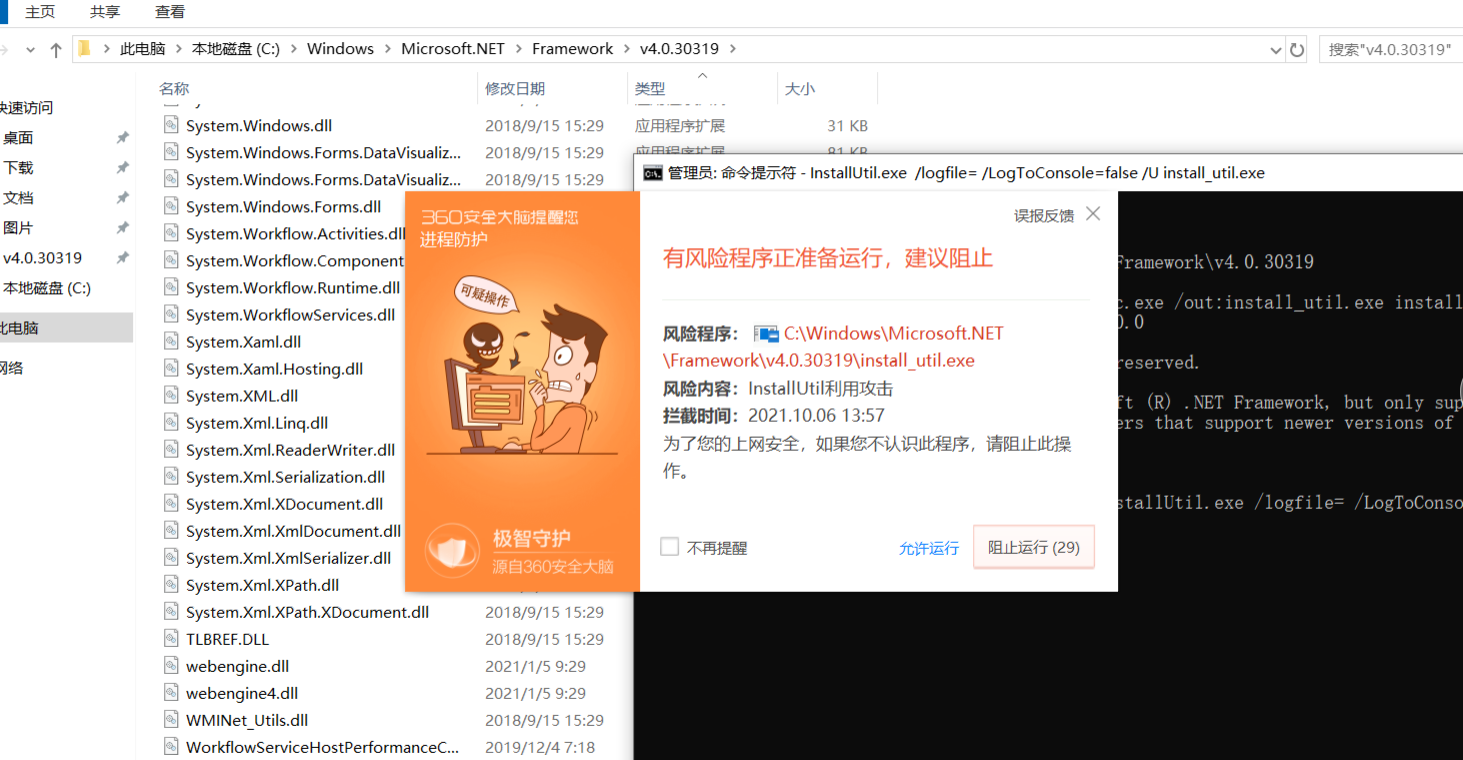Refresh the Explorer folder view
Image resolution: width=1463 pixels, height=760 pixels.
pos(1297,49)
